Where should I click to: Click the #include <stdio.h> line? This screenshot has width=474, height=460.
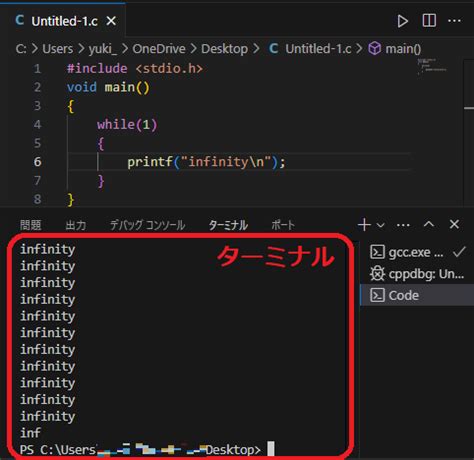click(x=135, y=69)
